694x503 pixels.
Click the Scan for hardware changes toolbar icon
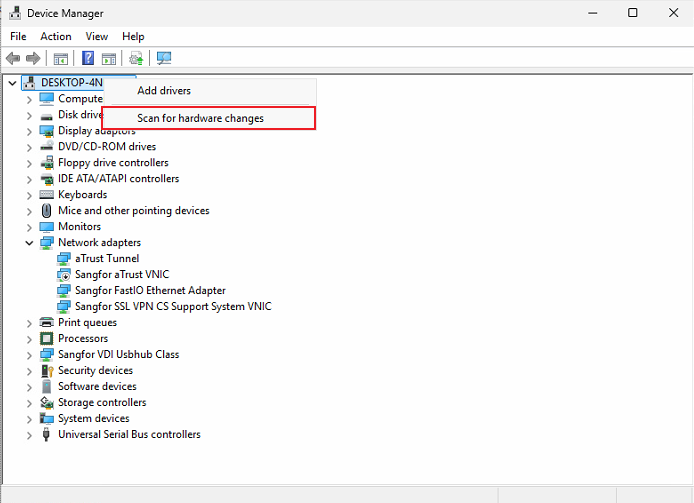point(164,59)
